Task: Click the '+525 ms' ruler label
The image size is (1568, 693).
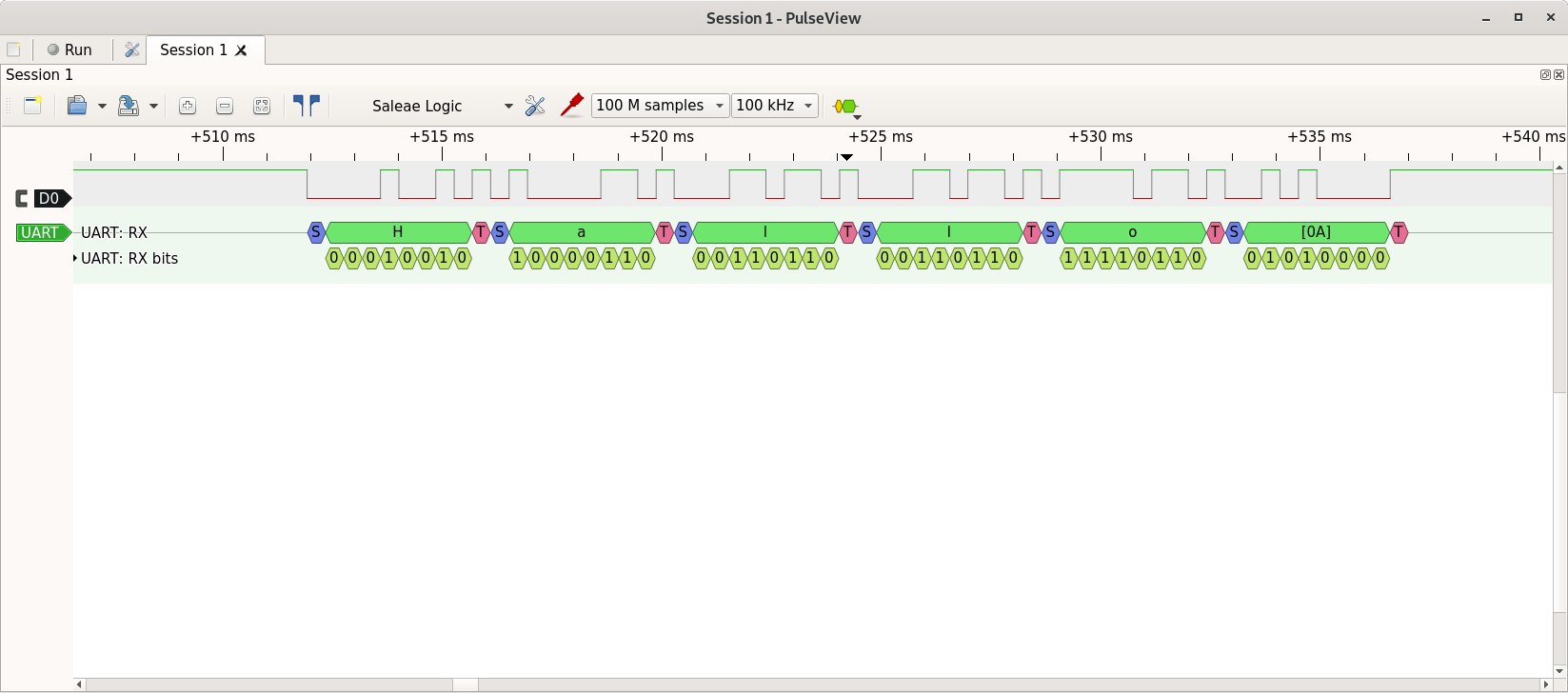Action: click(x=881, y=136)
